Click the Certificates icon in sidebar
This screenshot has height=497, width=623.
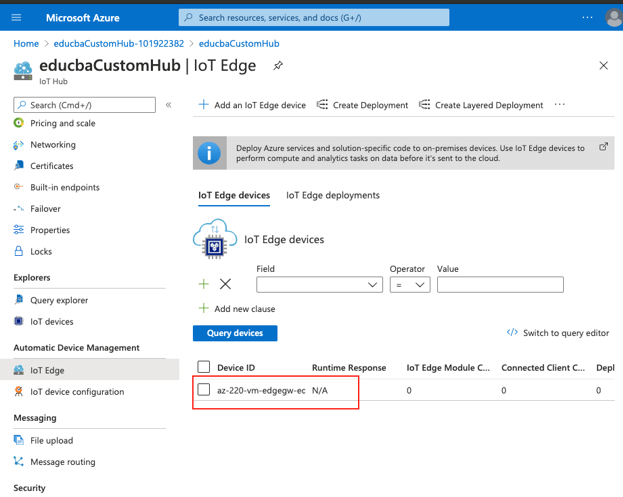(18, 166)
